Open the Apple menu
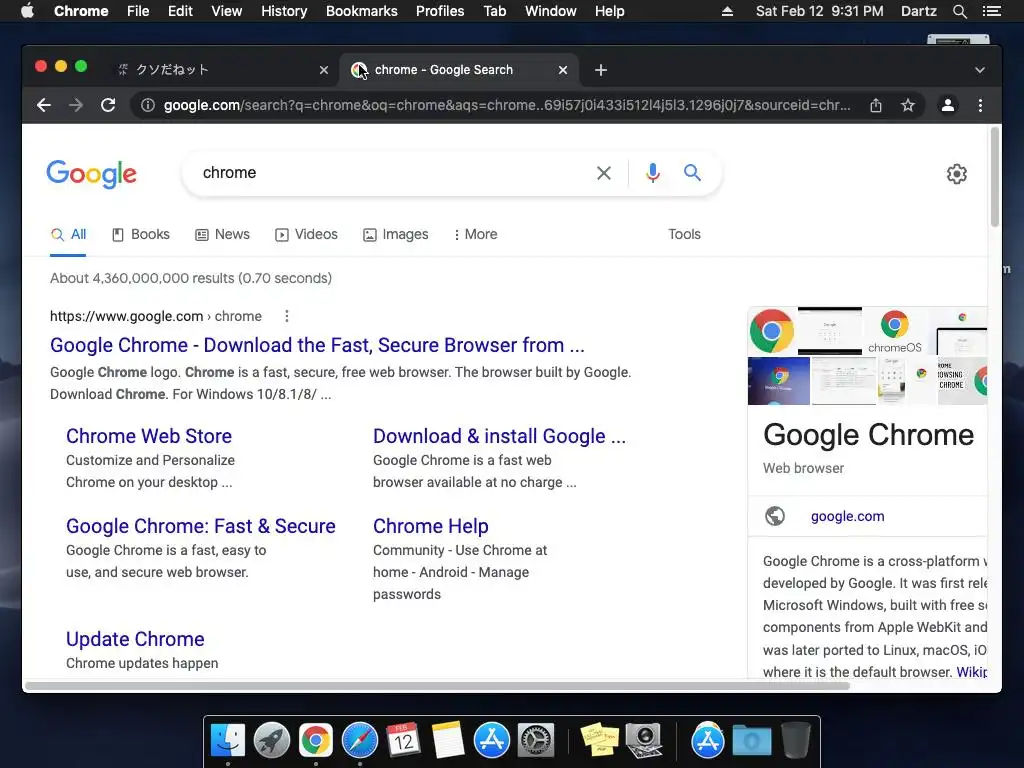The width and height of the screenshot is (1024, 768). (27, 11)
